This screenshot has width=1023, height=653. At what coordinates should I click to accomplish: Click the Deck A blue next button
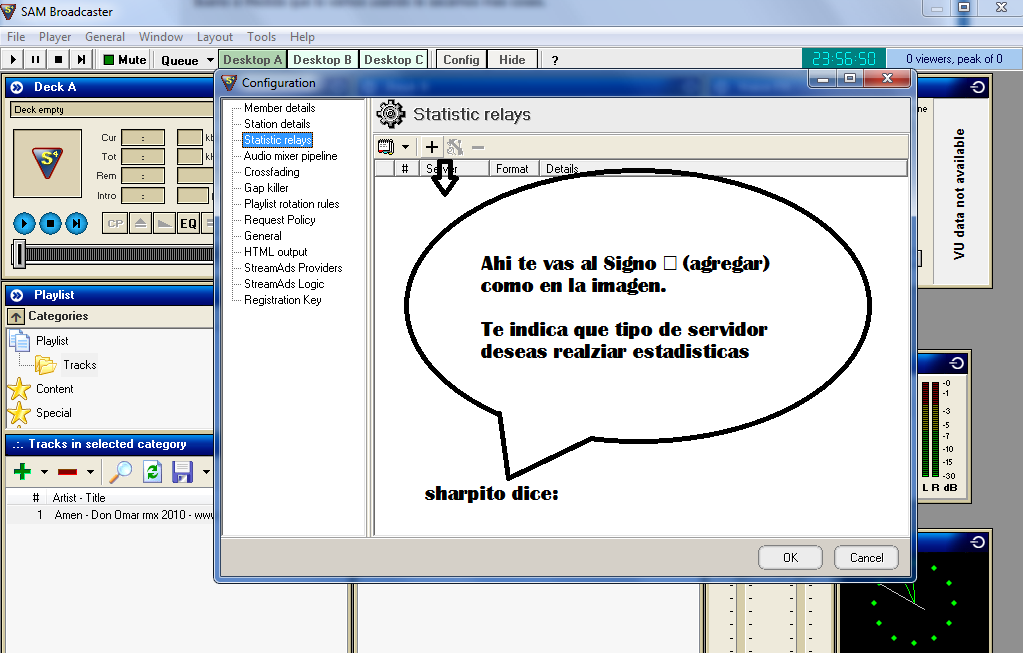76,224
